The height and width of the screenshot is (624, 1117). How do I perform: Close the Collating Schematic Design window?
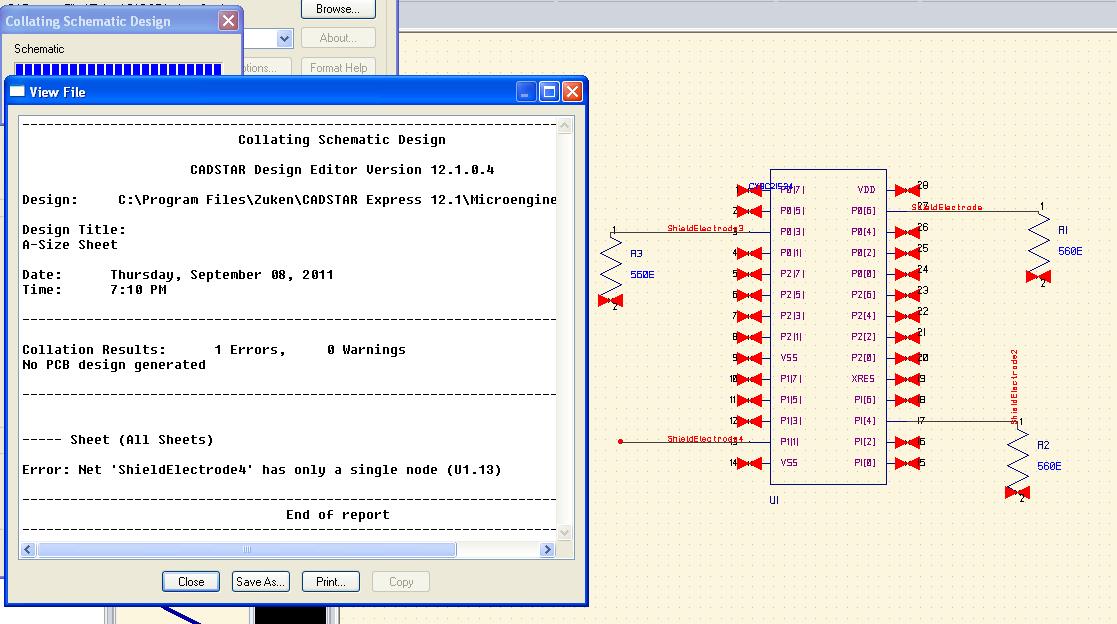[x=228, y=21]
